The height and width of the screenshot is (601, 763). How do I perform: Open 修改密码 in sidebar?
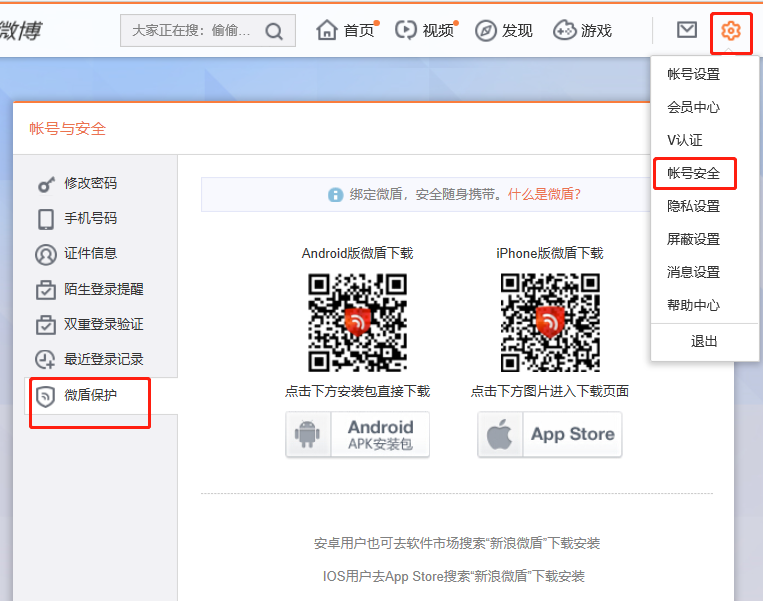click(x=91, y=183)
